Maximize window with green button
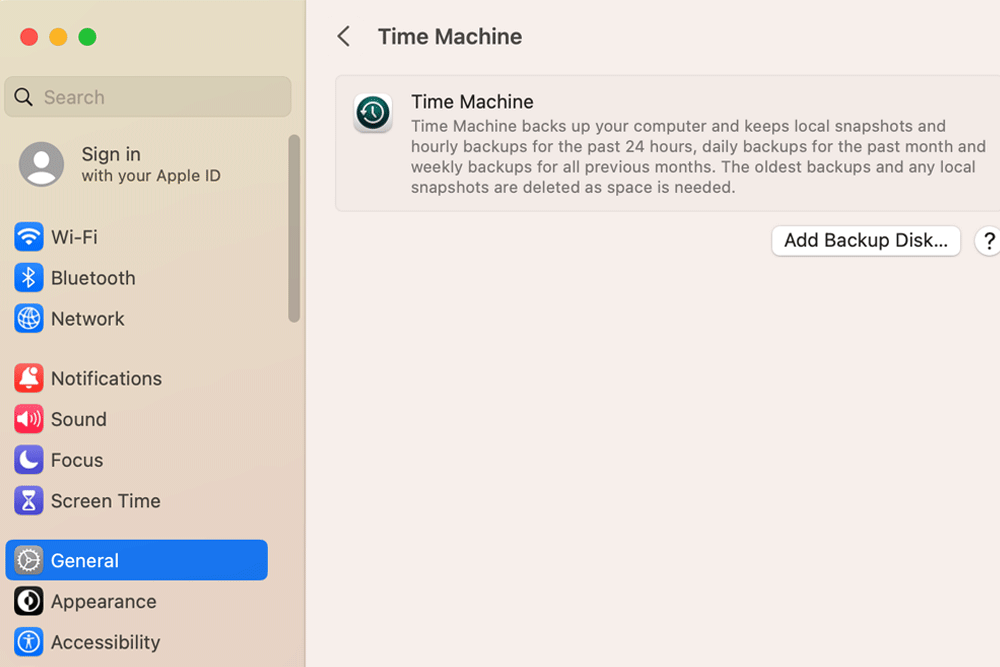1000x667 pixels. click(x=87, y=37)
